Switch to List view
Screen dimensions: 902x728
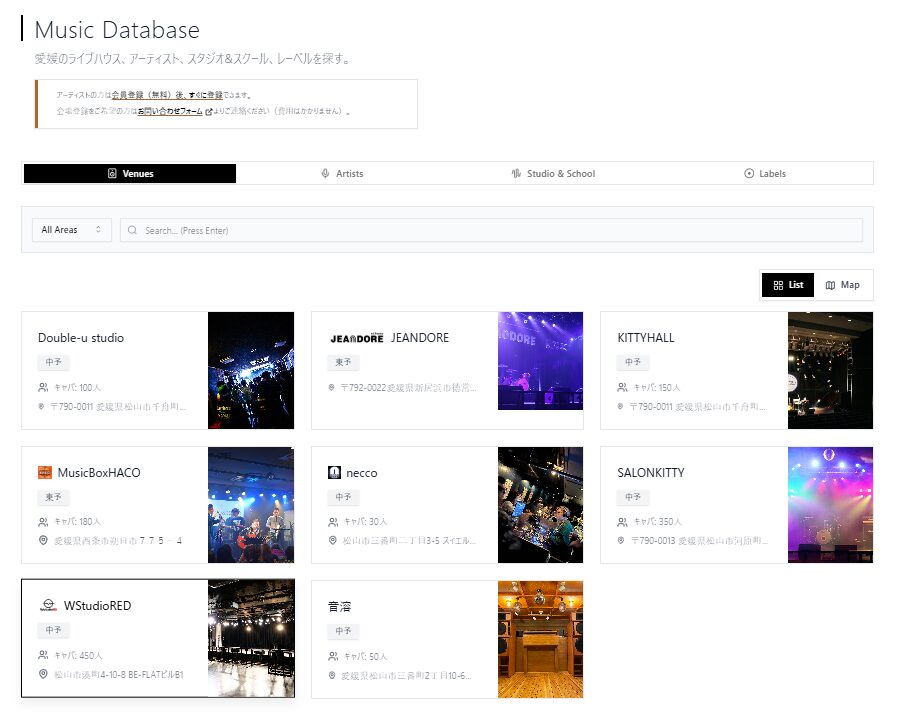(x=788, y=285)
